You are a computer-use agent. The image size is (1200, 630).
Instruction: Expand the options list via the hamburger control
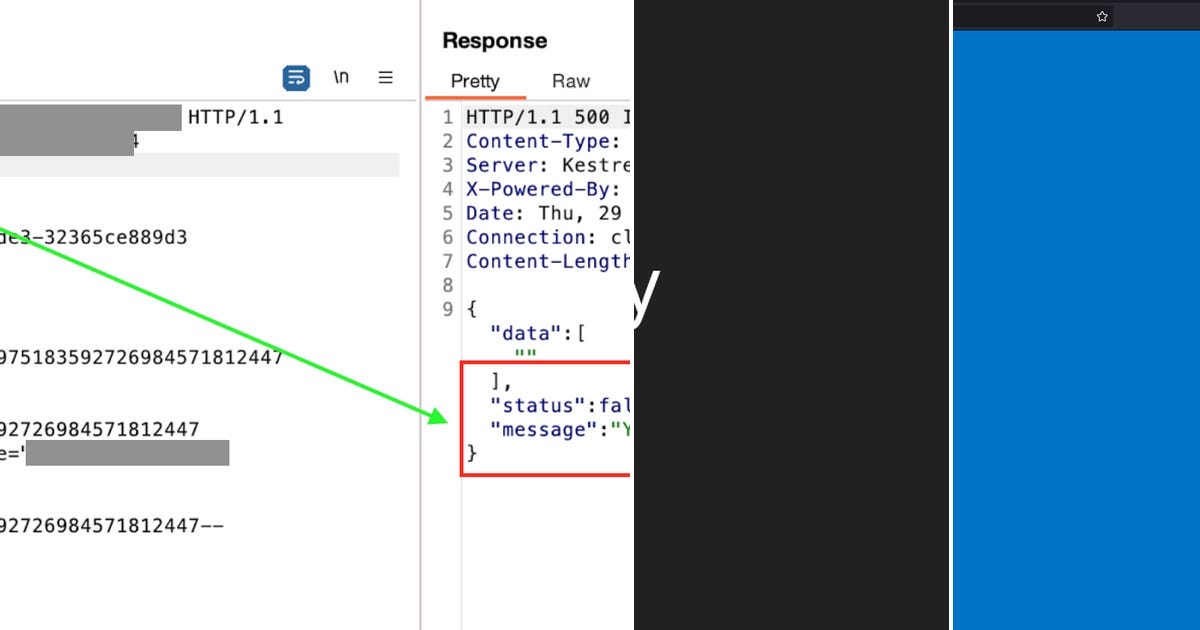[385, 77]
